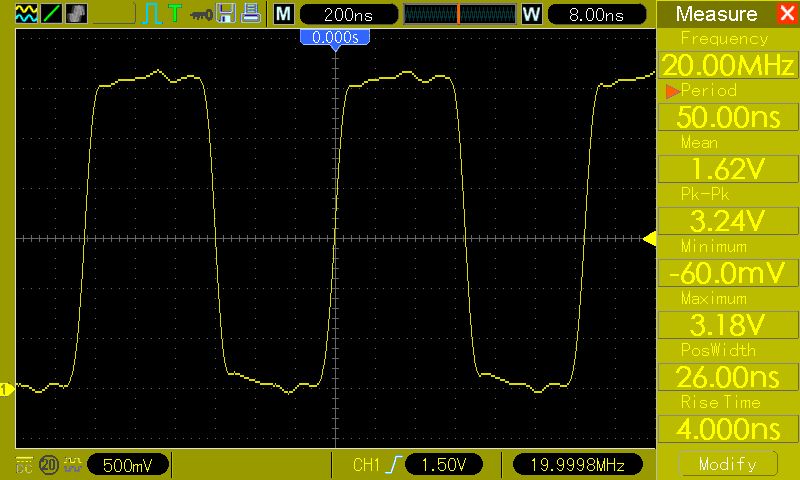
Task: Click the M main timebase box
Action: [x=284, y=14]
